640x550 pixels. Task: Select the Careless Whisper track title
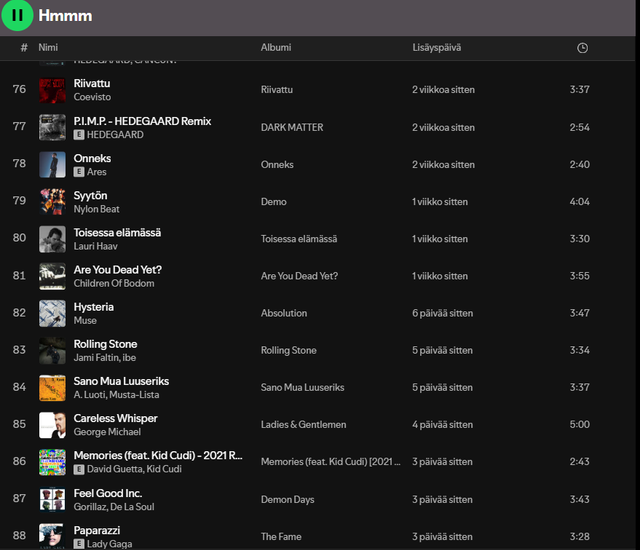(x=116, y=418)
